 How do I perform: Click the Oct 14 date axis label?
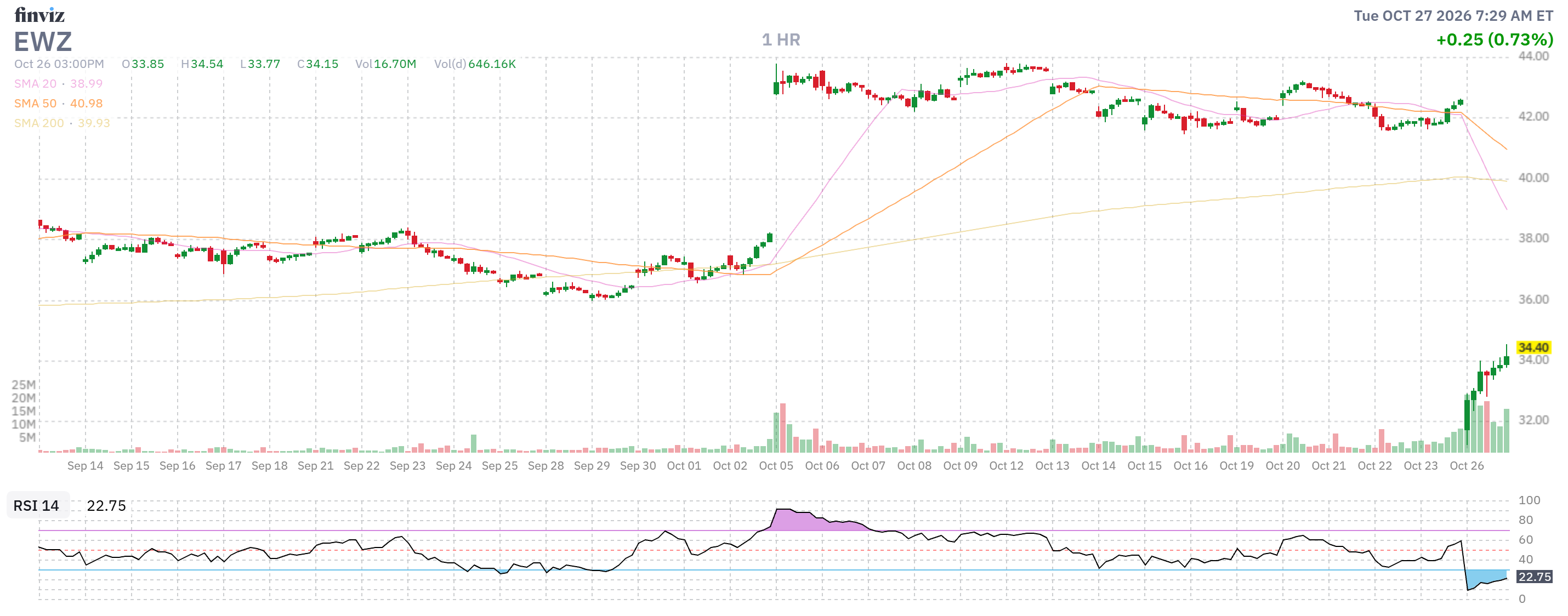(1099, 466)
